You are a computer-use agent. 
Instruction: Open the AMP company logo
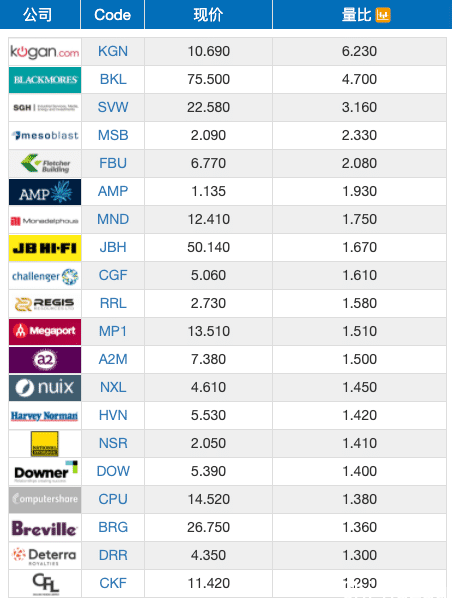pyautogui.click(x=45, y=192)
